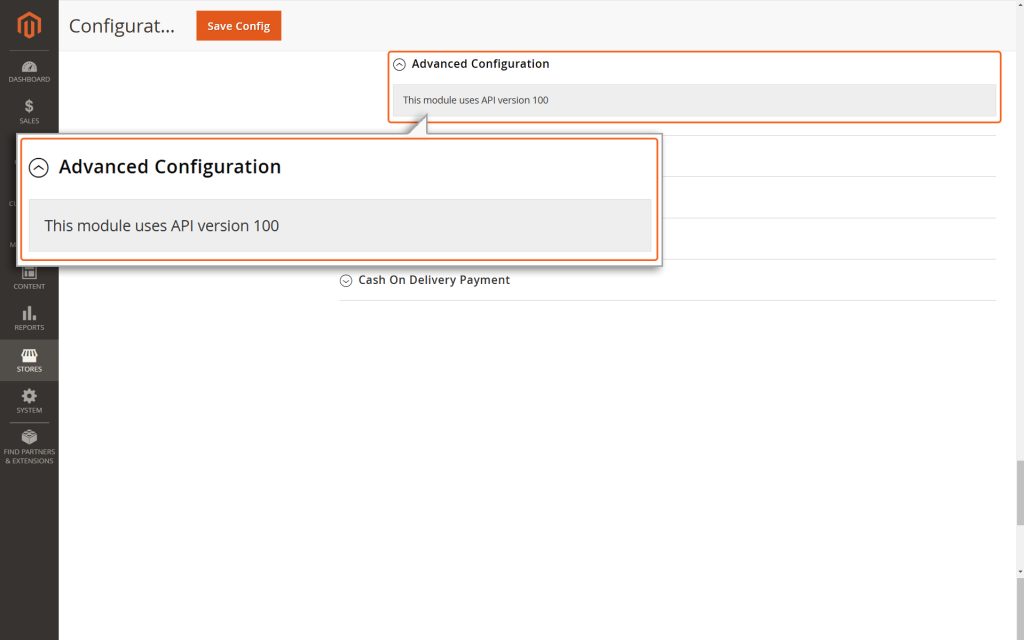This screenshot has width=1024, height=640.
Task: Expand the Cash On Delivery Payment section
Action: 434,280
